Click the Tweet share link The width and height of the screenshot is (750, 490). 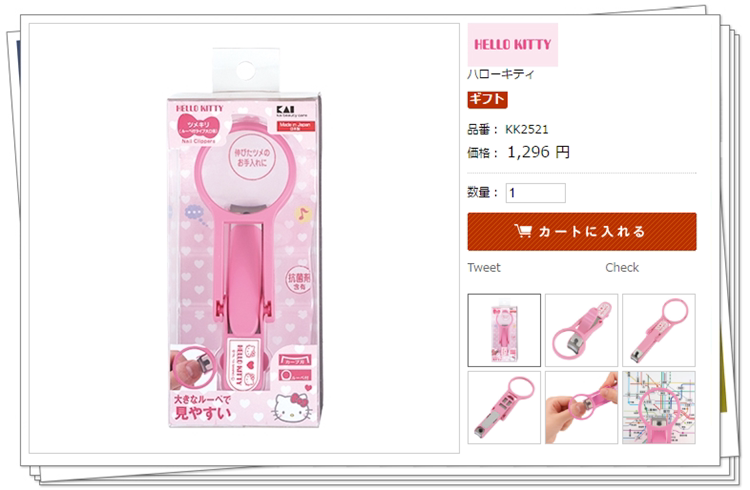point(484,267)
